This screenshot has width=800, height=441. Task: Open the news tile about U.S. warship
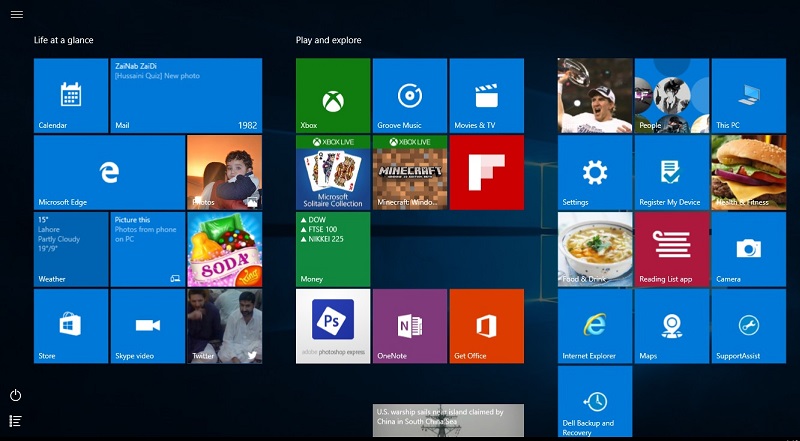[x=448, y=421]
